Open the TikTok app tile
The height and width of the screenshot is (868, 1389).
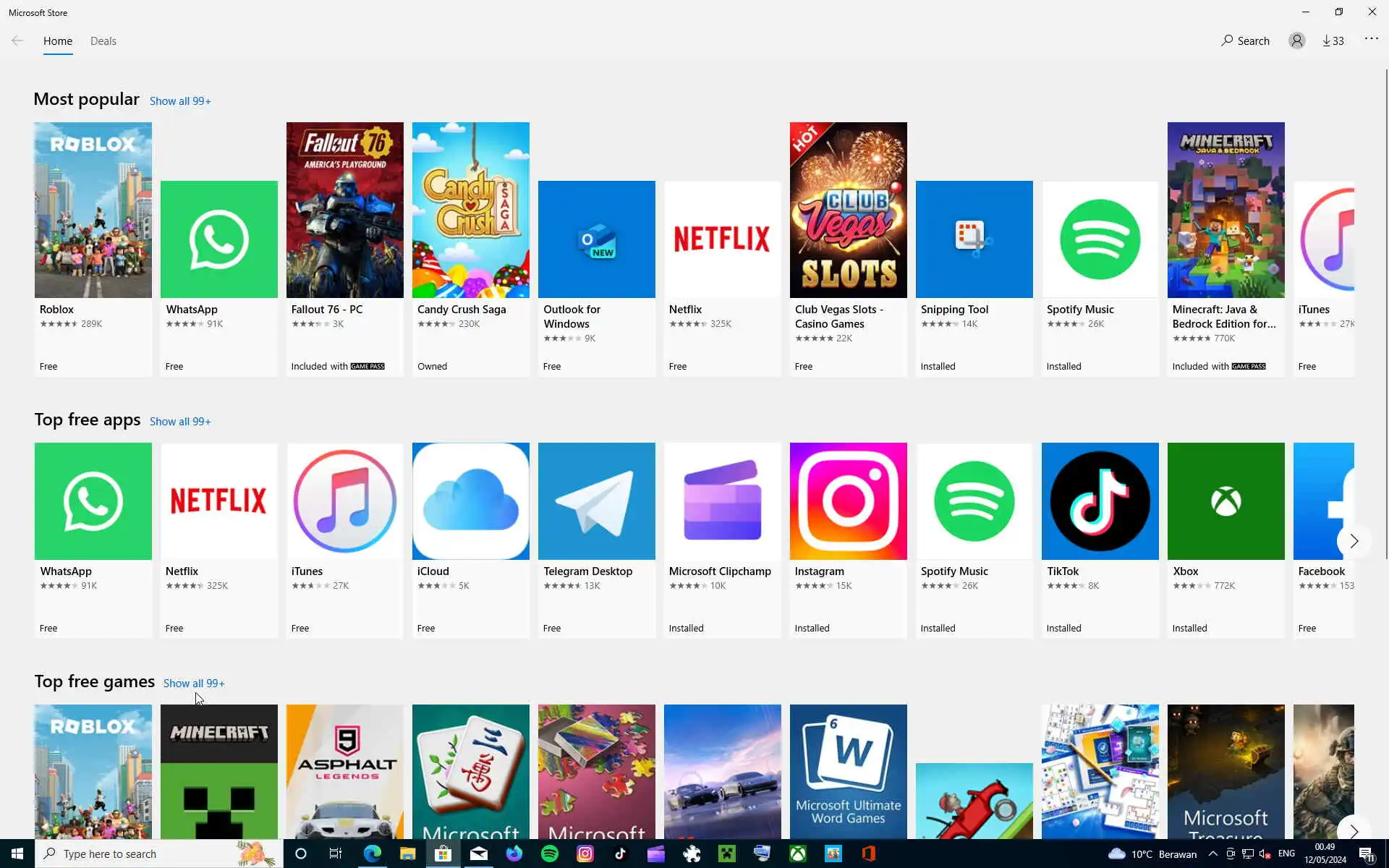[x=1100, y=501]
